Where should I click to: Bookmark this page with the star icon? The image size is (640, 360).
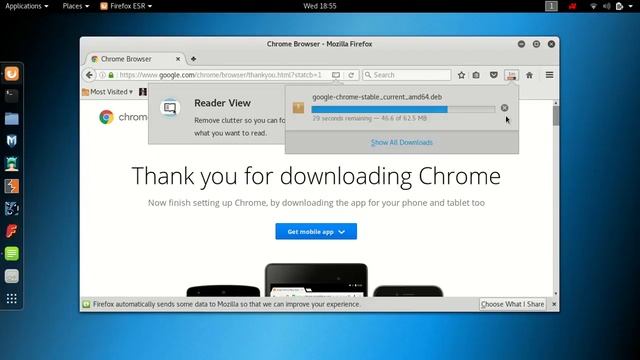[461, 75]
